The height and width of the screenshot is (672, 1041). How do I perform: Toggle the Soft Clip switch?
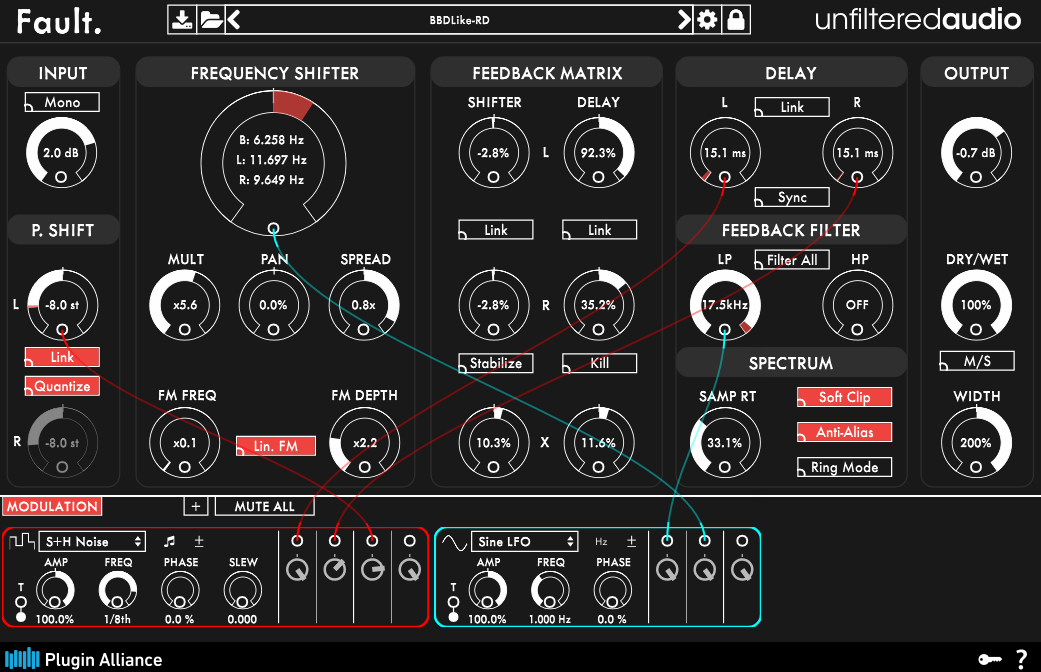click(x=844, y=397)
